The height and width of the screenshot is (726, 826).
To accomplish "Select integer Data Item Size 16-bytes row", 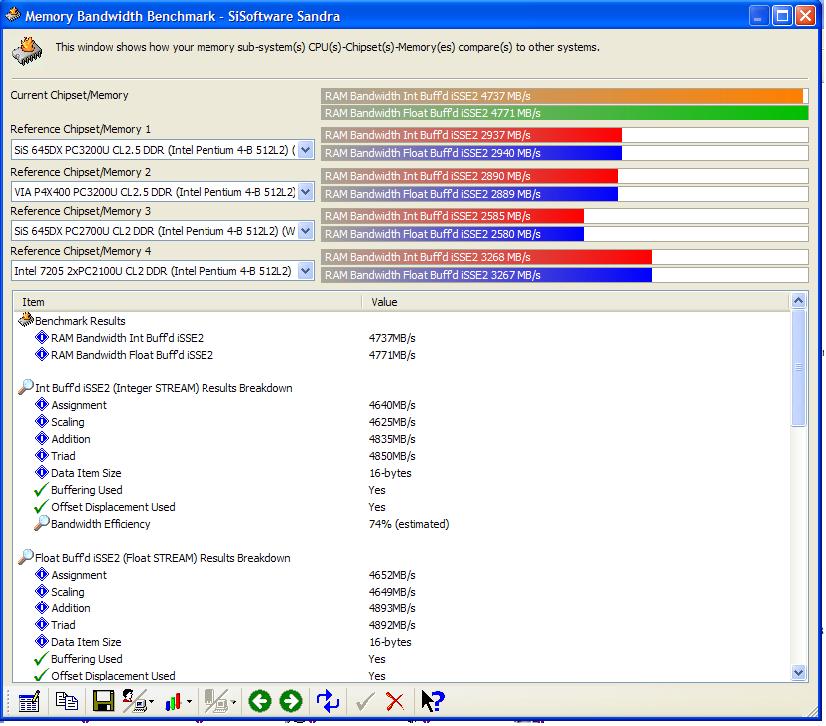I will click(x=401, y=473).
